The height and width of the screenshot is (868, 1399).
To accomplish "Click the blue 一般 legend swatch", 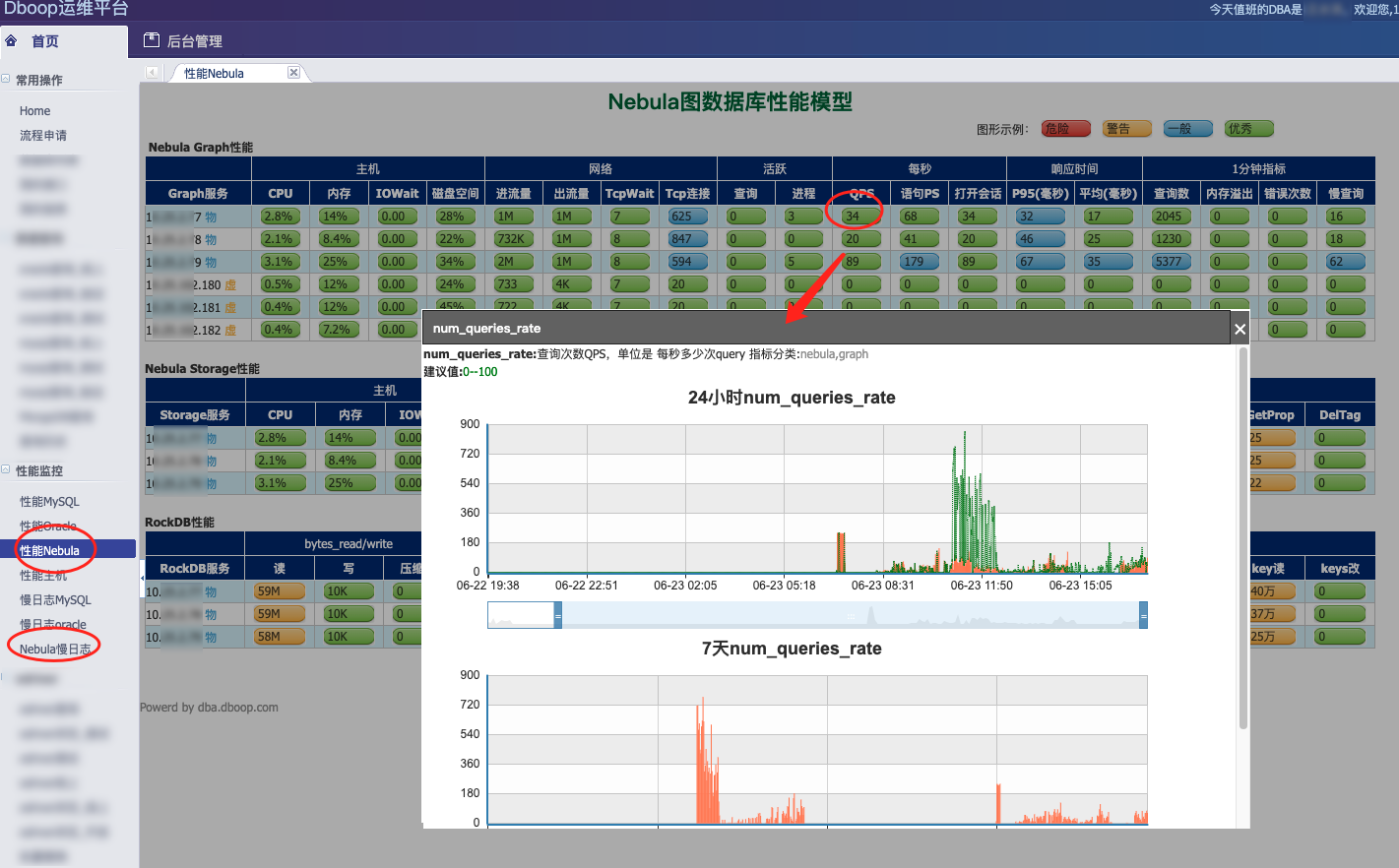I will coord(1188,129).
